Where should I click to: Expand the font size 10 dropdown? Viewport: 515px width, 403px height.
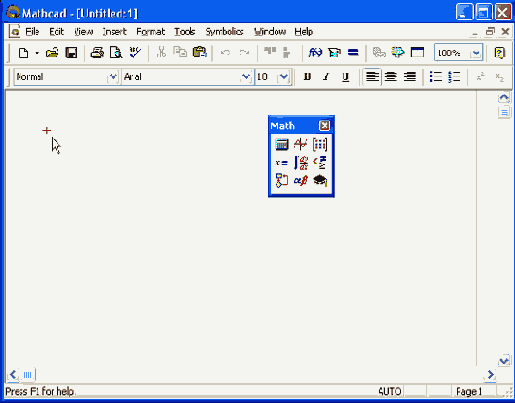click(284, 77)
